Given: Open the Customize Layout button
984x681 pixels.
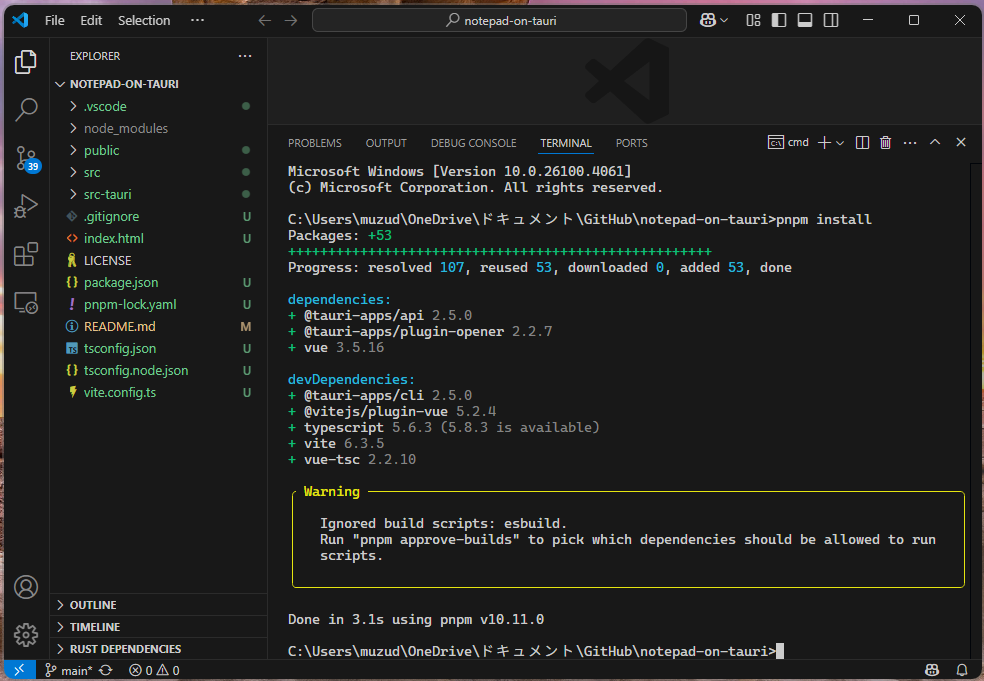Looking at the screenshot, I should 753,20.
